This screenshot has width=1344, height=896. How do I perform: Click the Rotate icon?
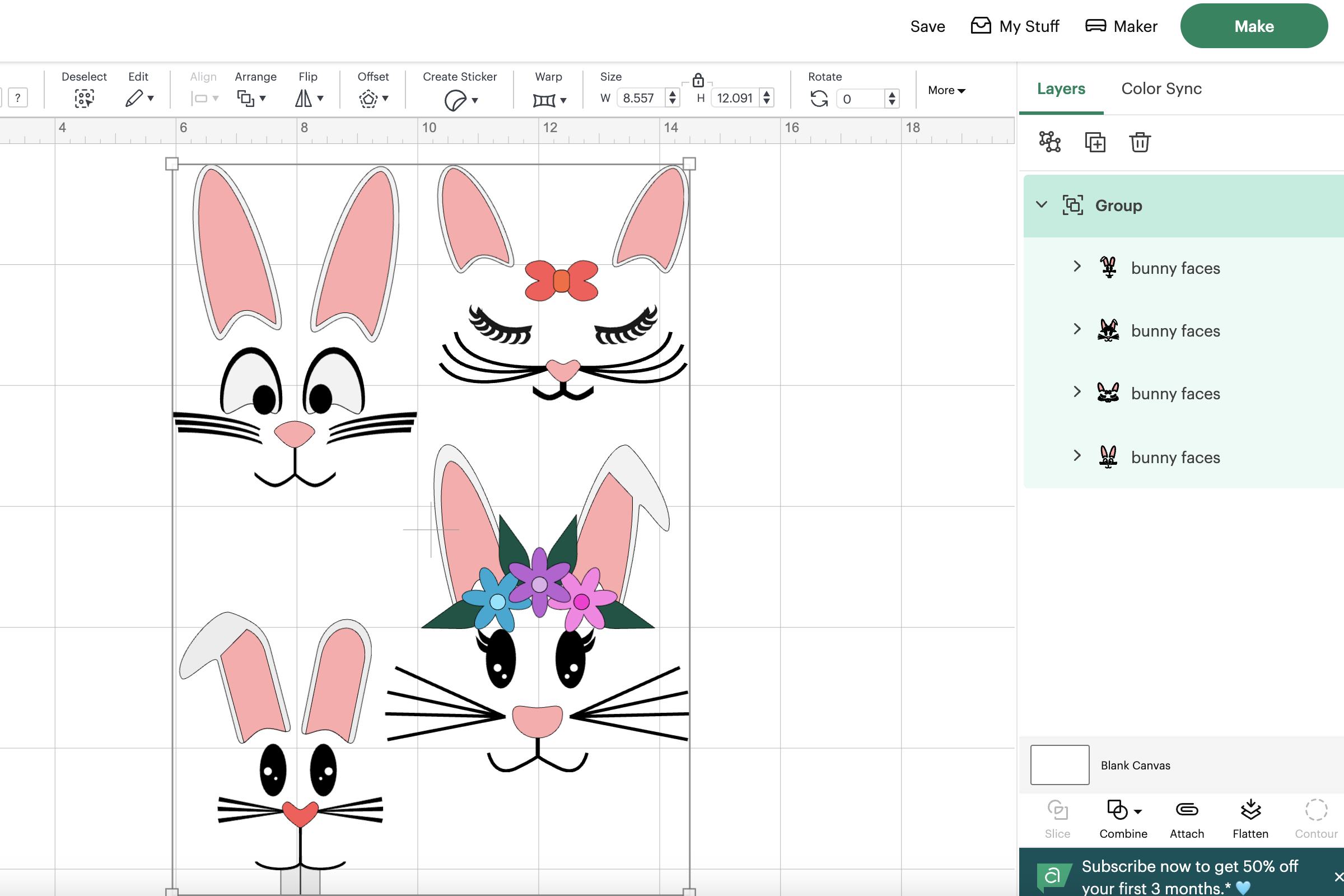pyautogui.click(x=819, y=99)
